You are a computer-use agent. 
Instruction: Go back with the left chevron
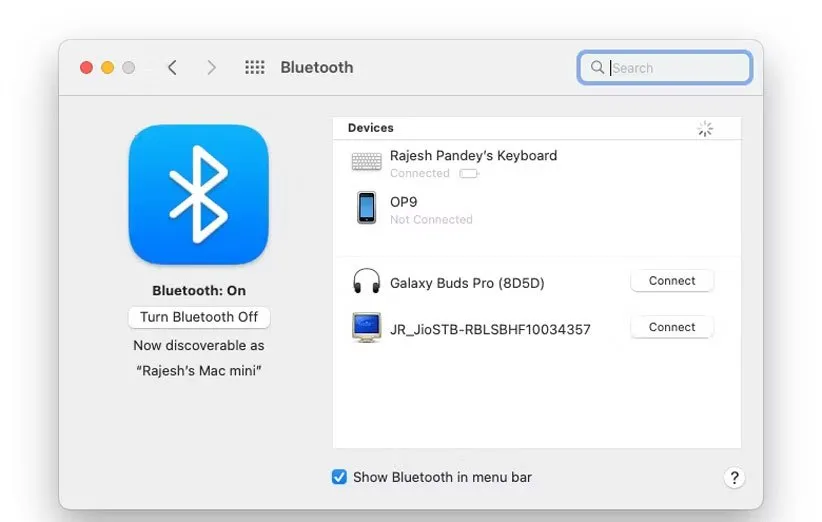tap(172, 67)
